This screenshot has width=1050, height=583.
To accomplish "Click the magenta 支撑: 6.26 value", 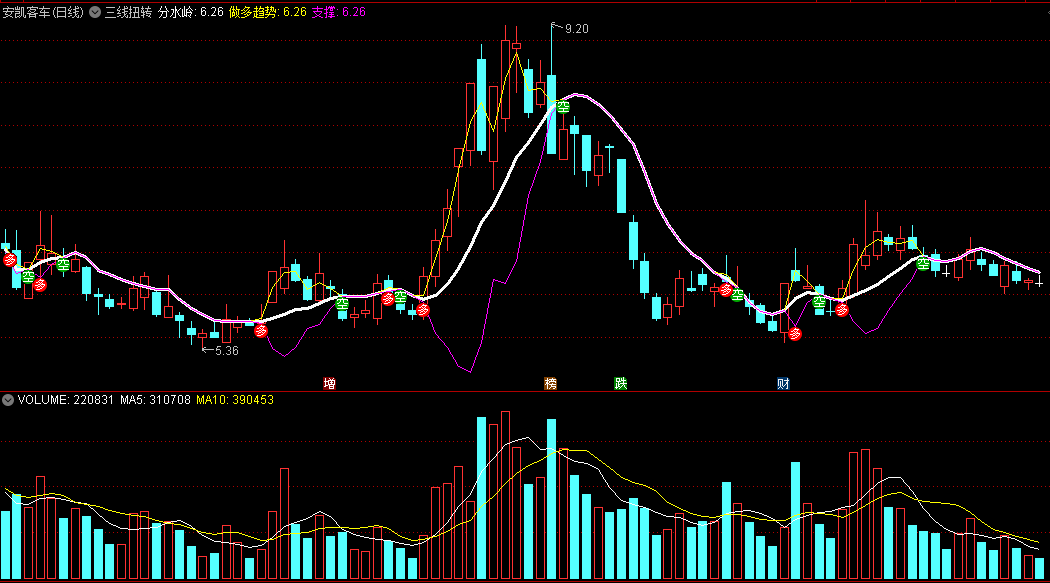I will pos(339,12).
